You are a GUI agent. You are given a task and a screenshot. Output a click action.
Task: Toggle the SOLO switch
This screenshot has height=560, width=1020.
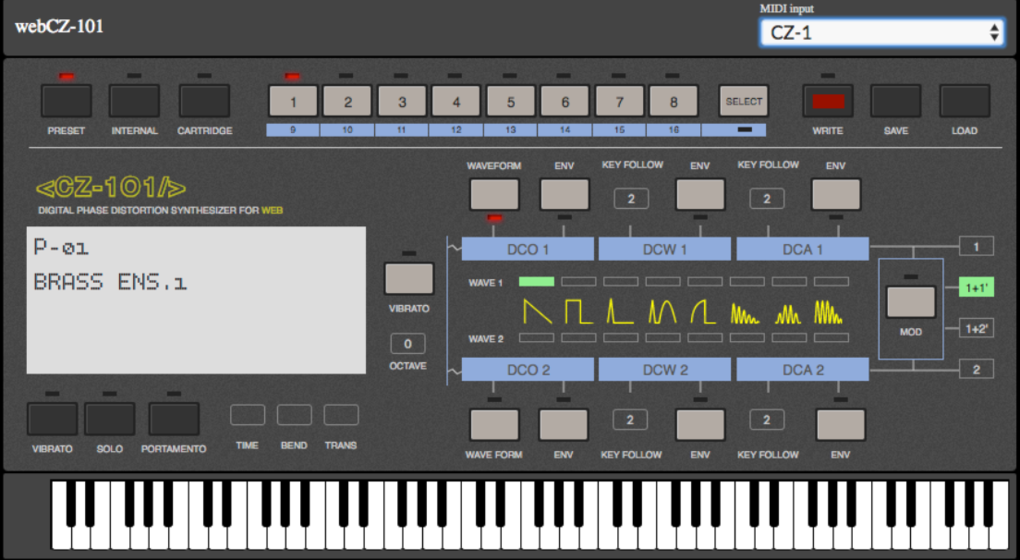pyautogui.click(x=109, y=419)
